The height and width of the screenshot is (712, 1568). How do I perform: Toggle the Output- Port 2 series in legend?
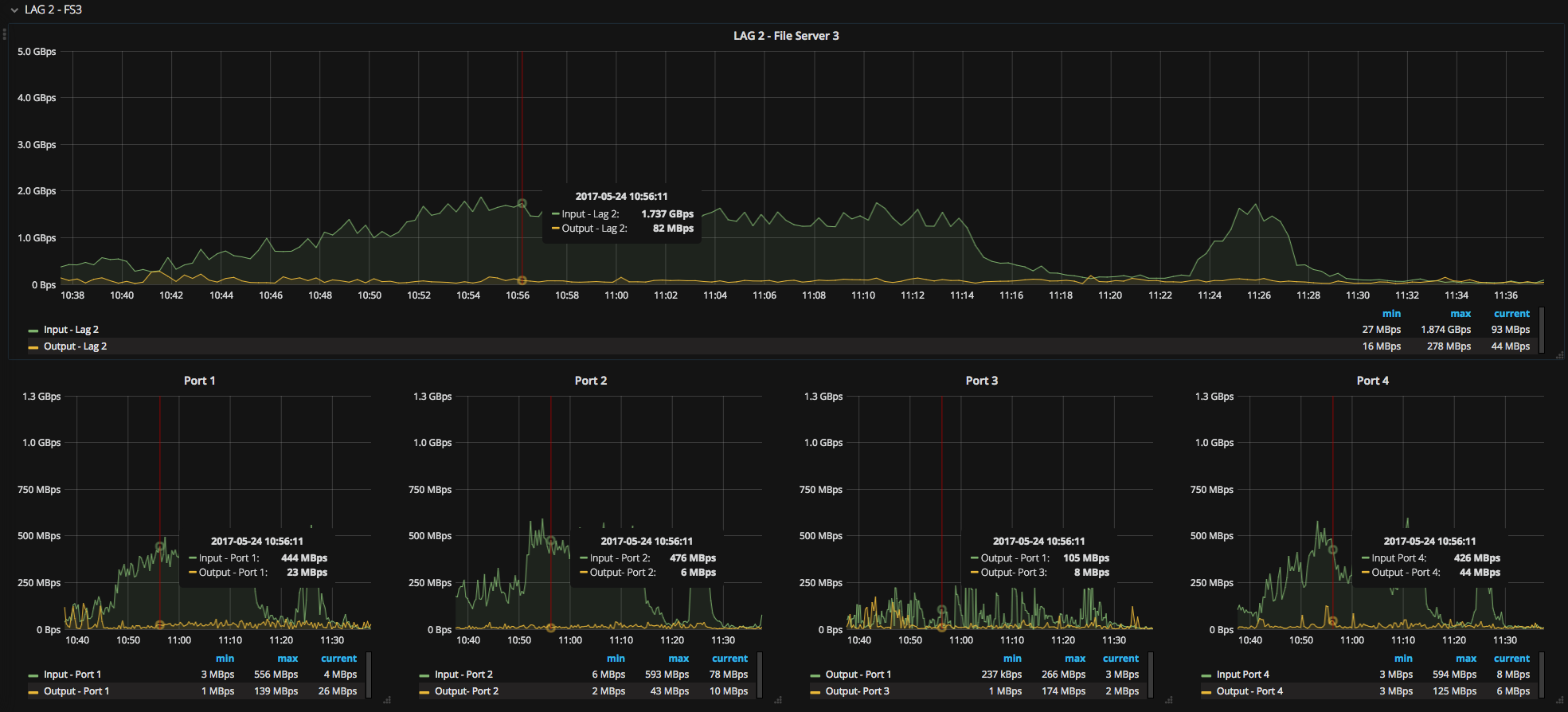pyautogui.click(x=466, y=691)
